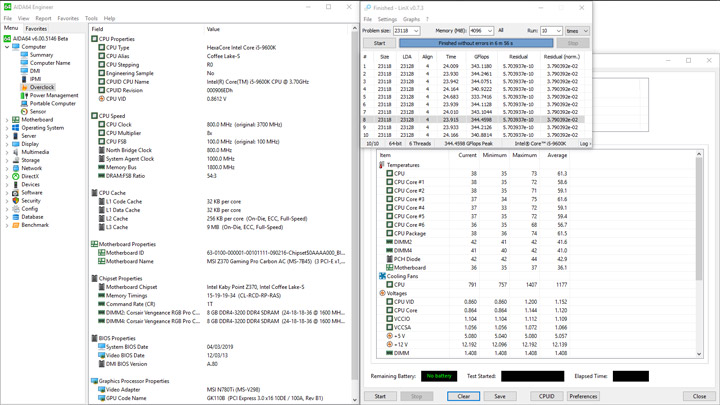
Task: Select run 8 row in LinX results
Action: [x=473, y=120]
